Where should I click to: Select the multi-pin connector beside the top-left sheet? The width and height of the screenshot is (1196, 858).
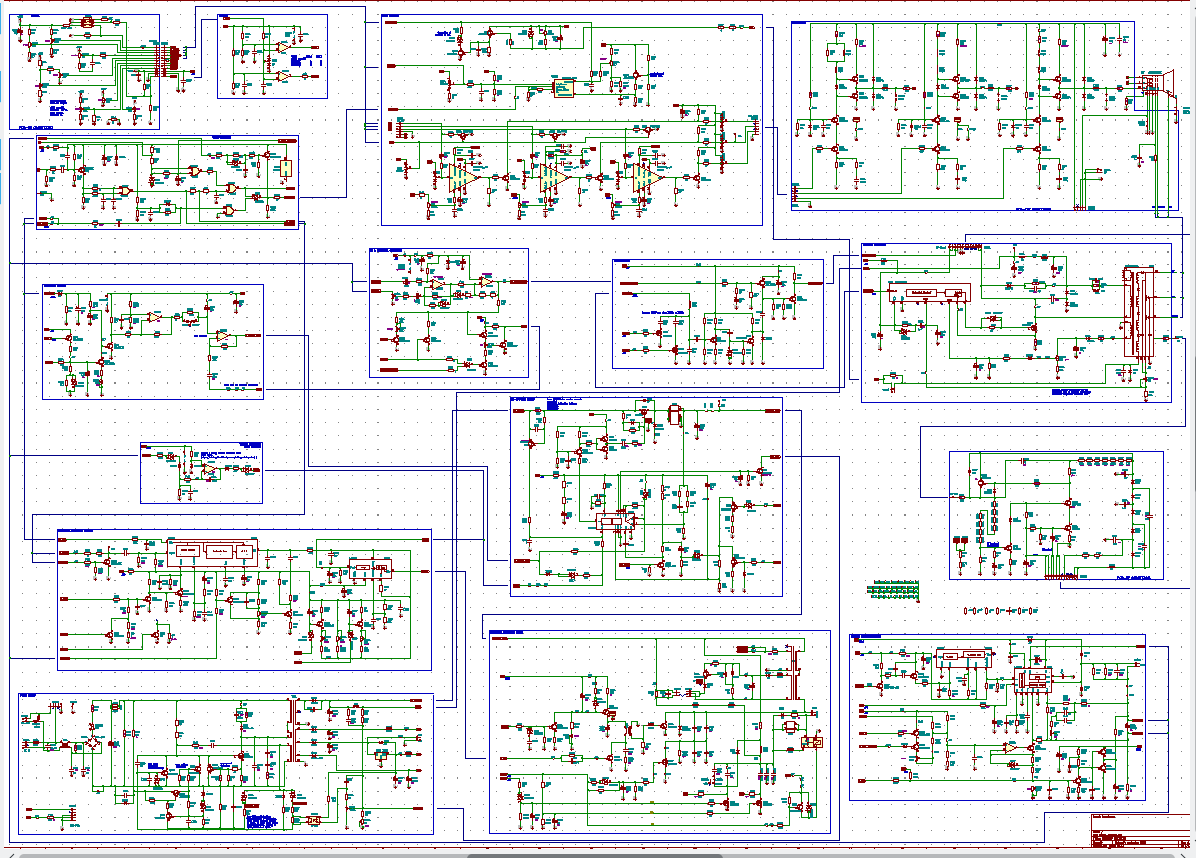(174, 61)
